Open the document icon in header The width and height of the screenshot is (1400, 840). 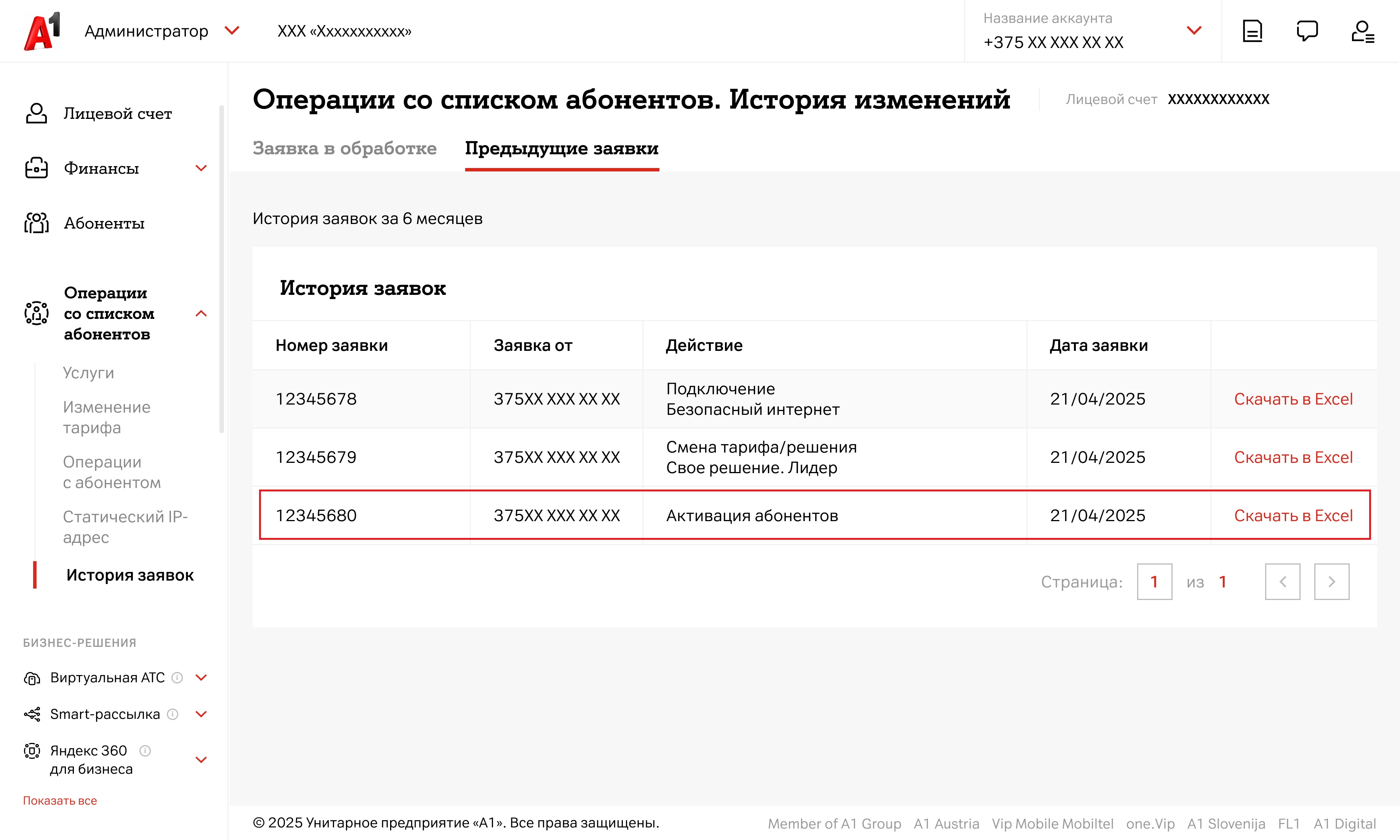click(x=1252, y=31)
